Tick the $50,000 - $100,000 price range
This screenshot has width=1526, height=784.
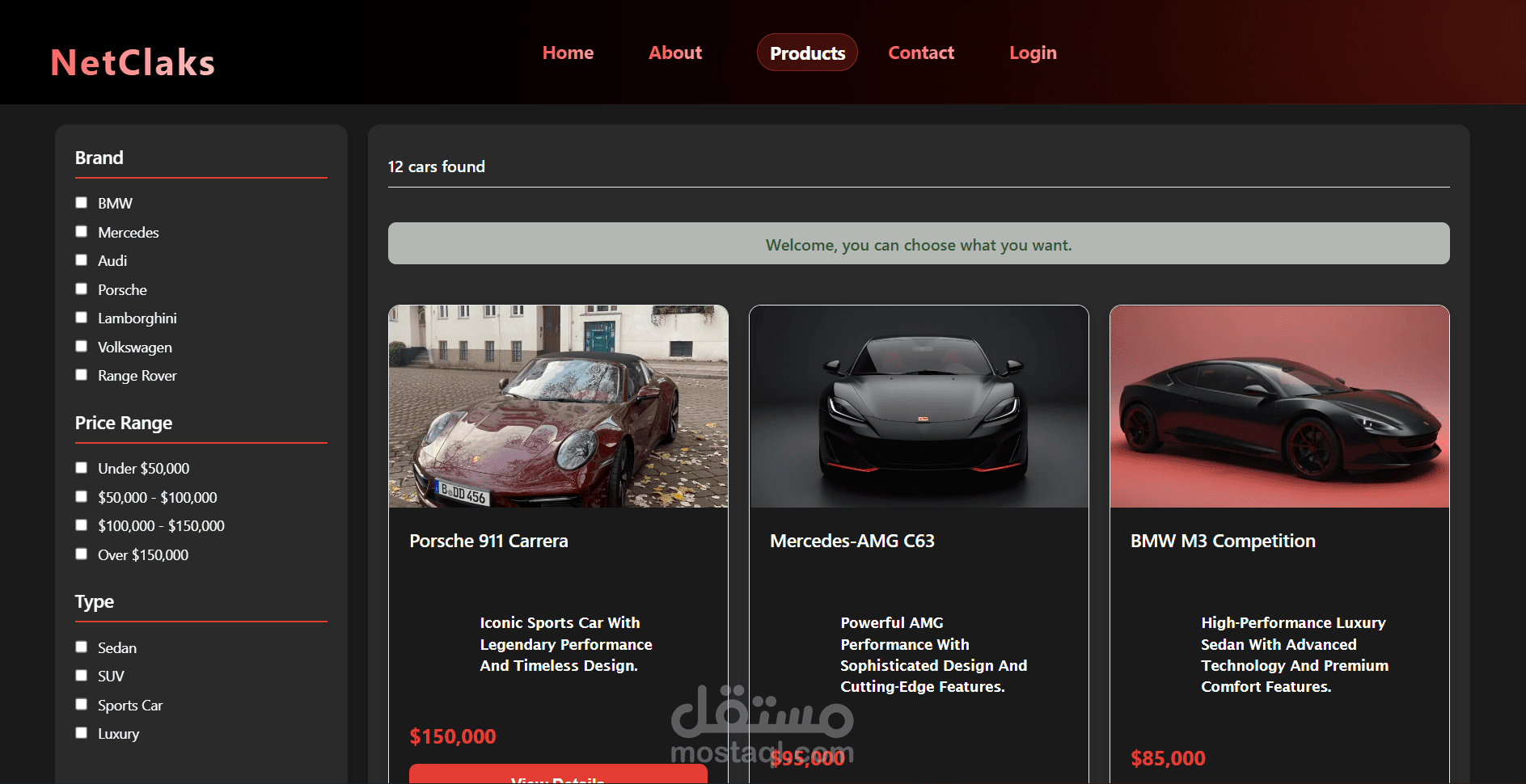click(81, 497)
